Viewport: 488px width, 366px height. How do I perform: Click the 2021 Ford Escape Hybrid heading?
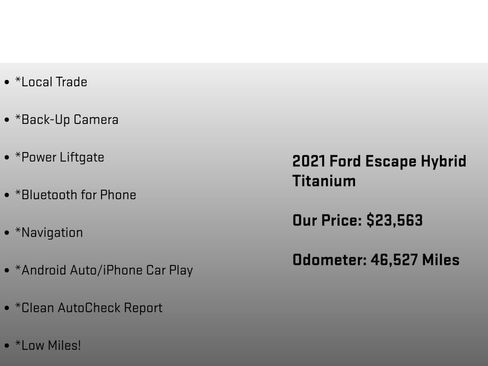tap(379, 161)
